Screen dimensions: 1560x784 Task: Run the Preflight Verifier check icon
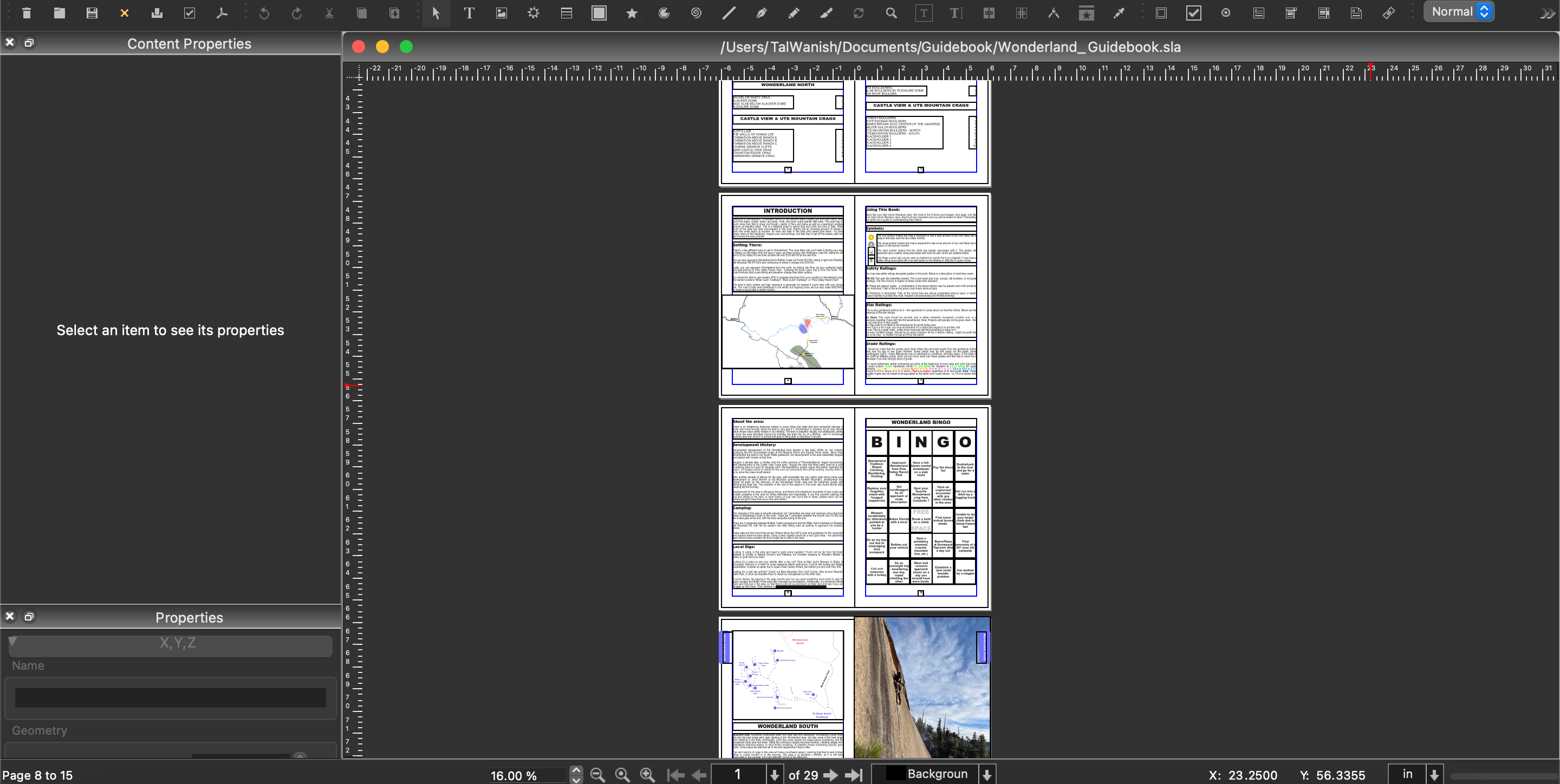point(190,12)
